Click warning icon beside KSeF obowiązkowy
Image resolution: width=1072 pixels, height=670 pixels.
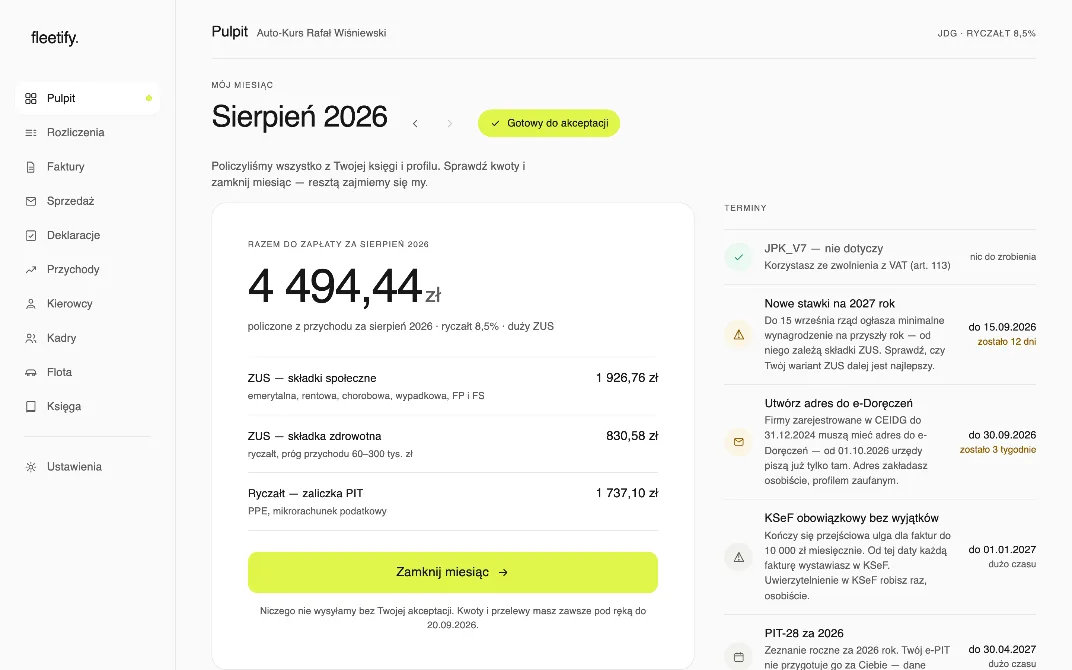(738, 557)
